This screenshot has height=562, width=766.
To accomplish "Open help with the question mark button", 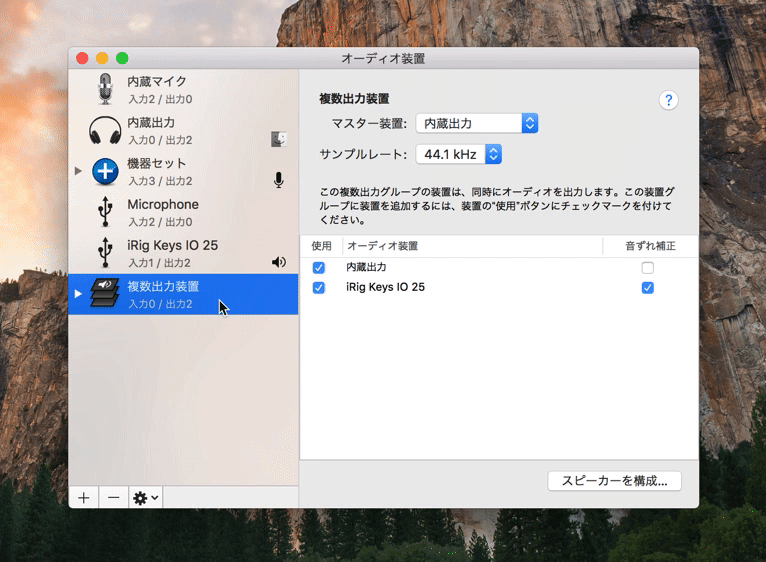I will click(x=668, y=100).
